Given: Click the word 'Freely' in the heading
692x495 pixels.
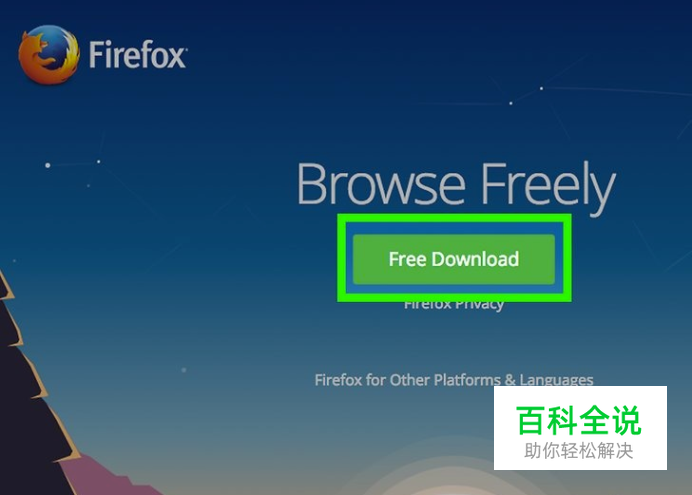Looking at the screenshot, I should 548,187.
